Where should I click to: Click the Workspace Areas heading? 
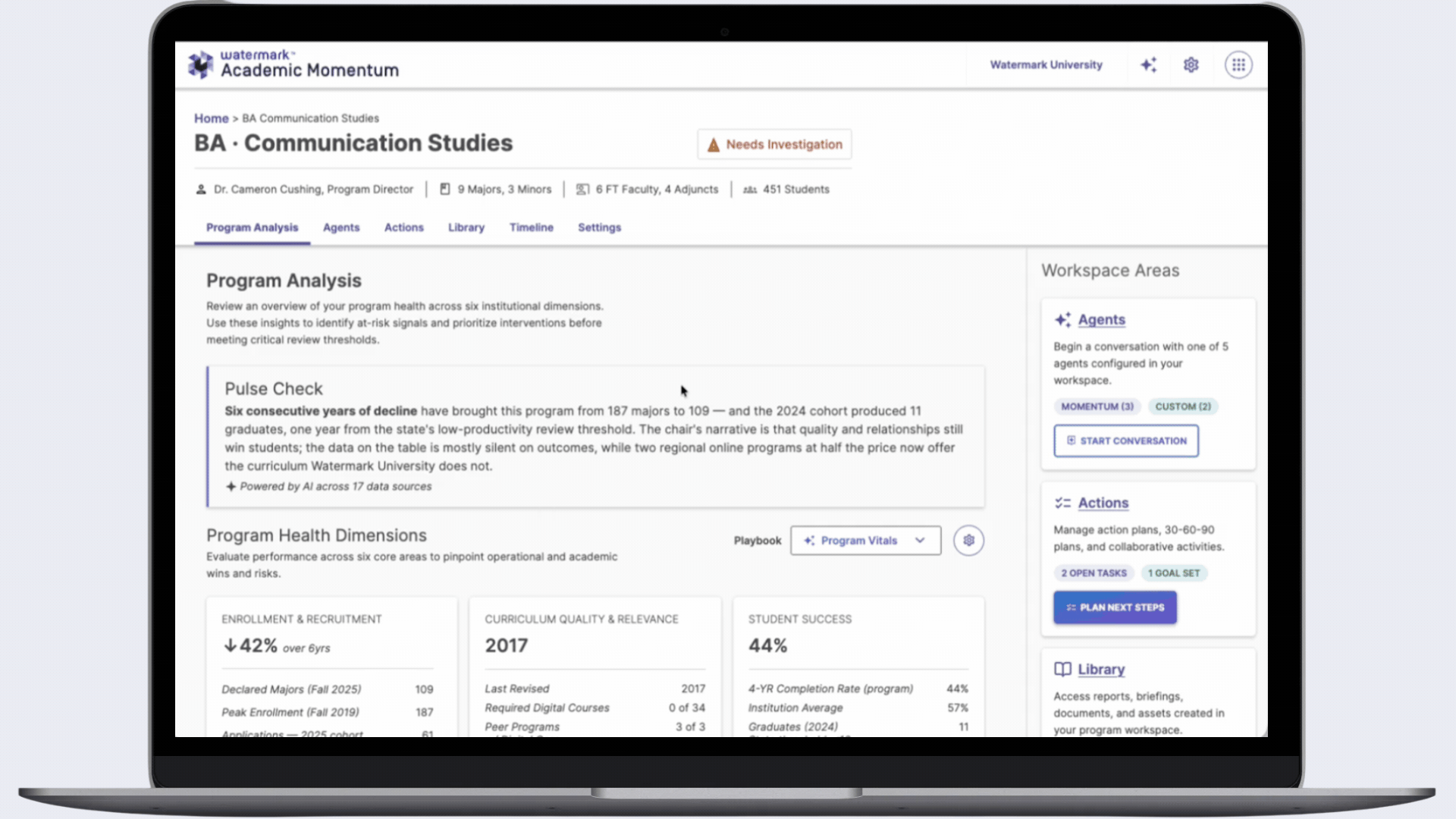pos(1109,271)
